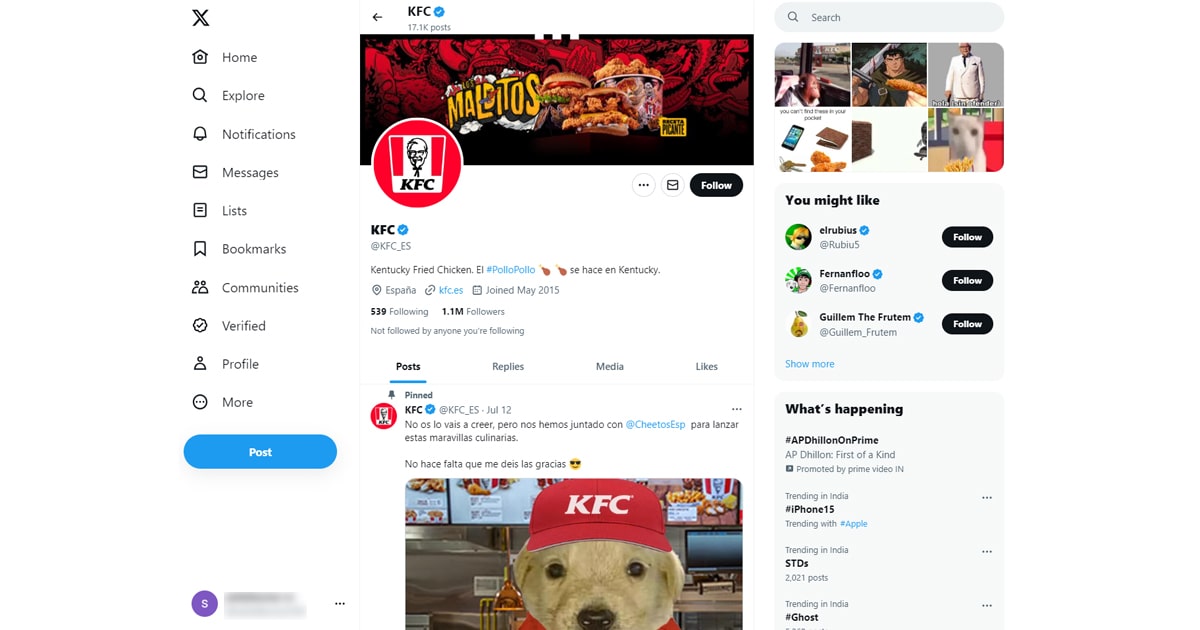Open the Colonel Sanders media thumbnail
Screen dimensions: 1200x630
[x=965, y=75]
